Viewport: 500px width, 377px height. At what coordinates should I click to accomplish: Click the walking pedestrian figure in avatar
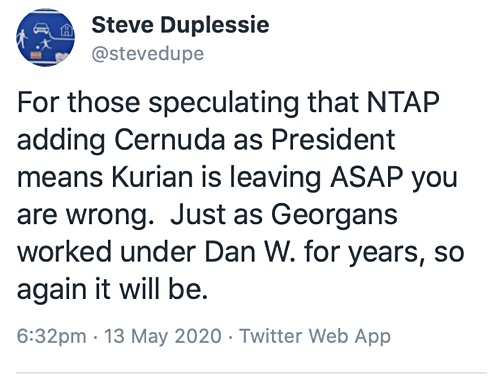tap(22, 39)
